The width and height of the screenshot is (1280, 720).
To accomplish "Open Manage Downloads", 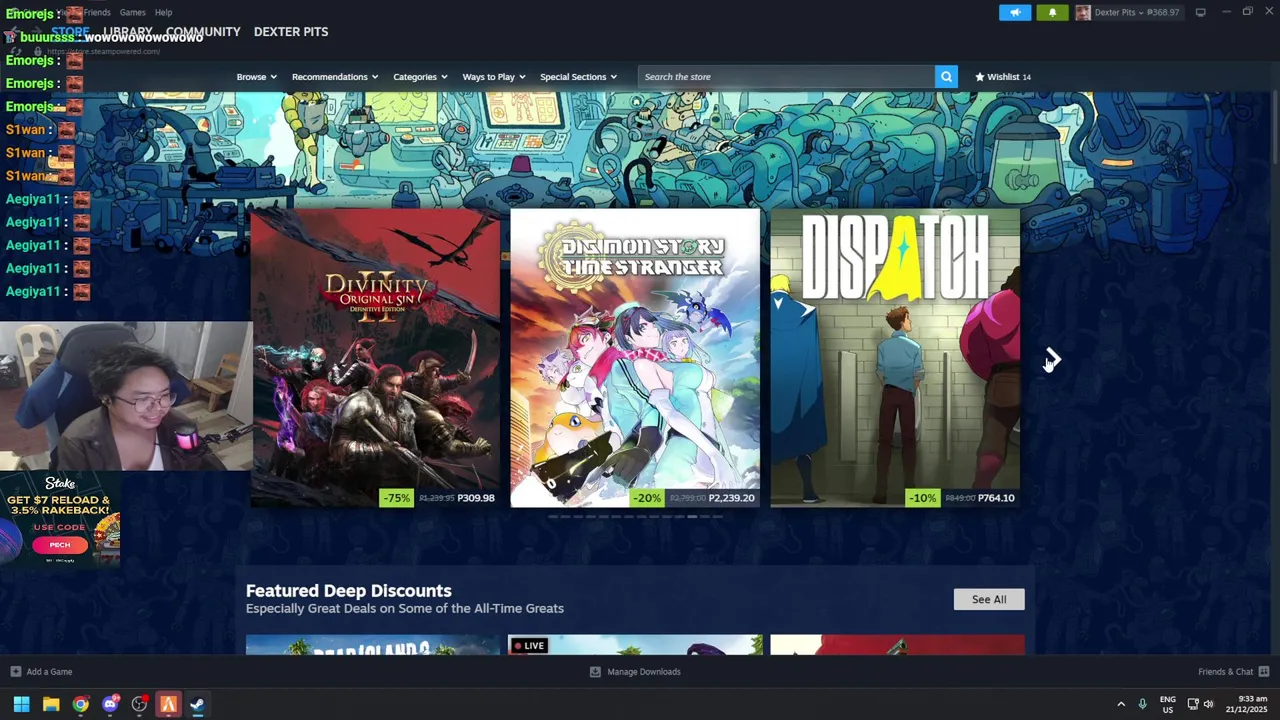I will [x=643, y=672].
